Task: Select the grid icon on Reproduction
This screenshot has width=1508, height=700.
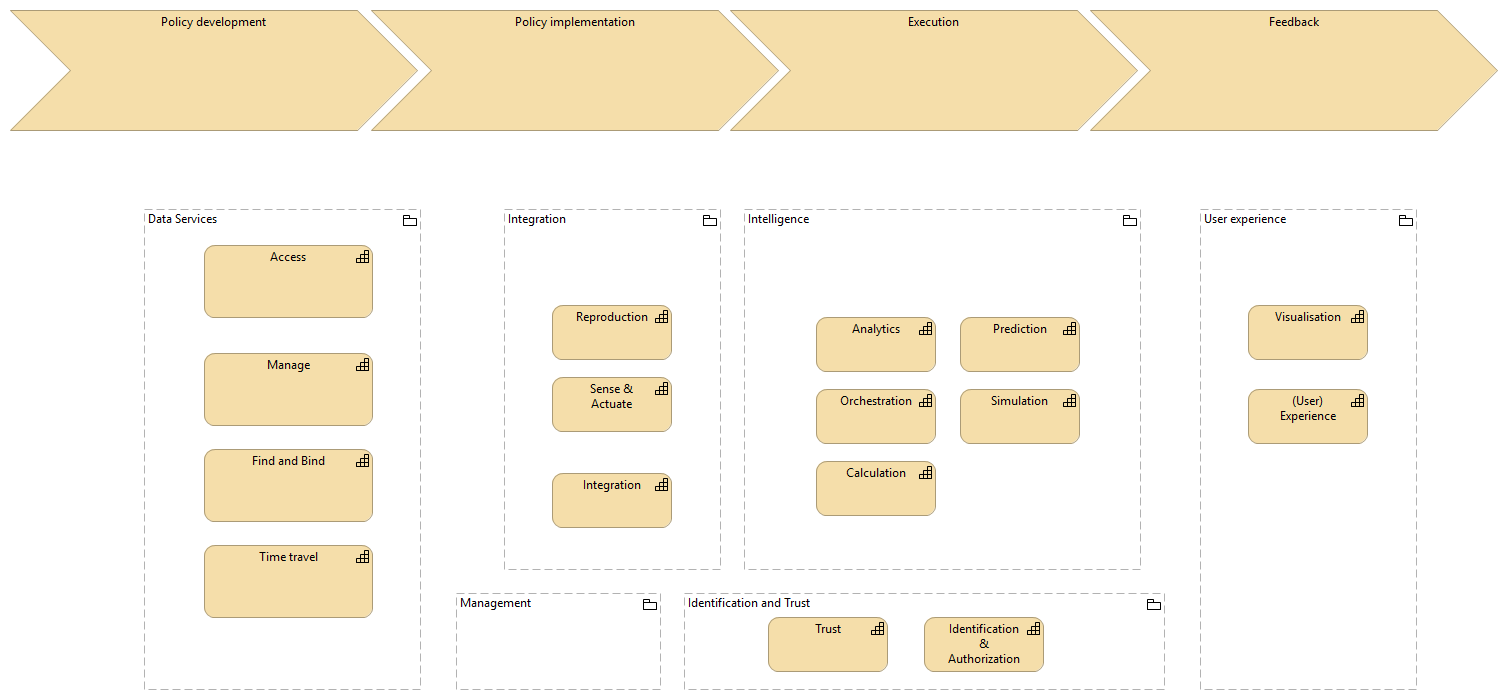Action: (664, 317)
